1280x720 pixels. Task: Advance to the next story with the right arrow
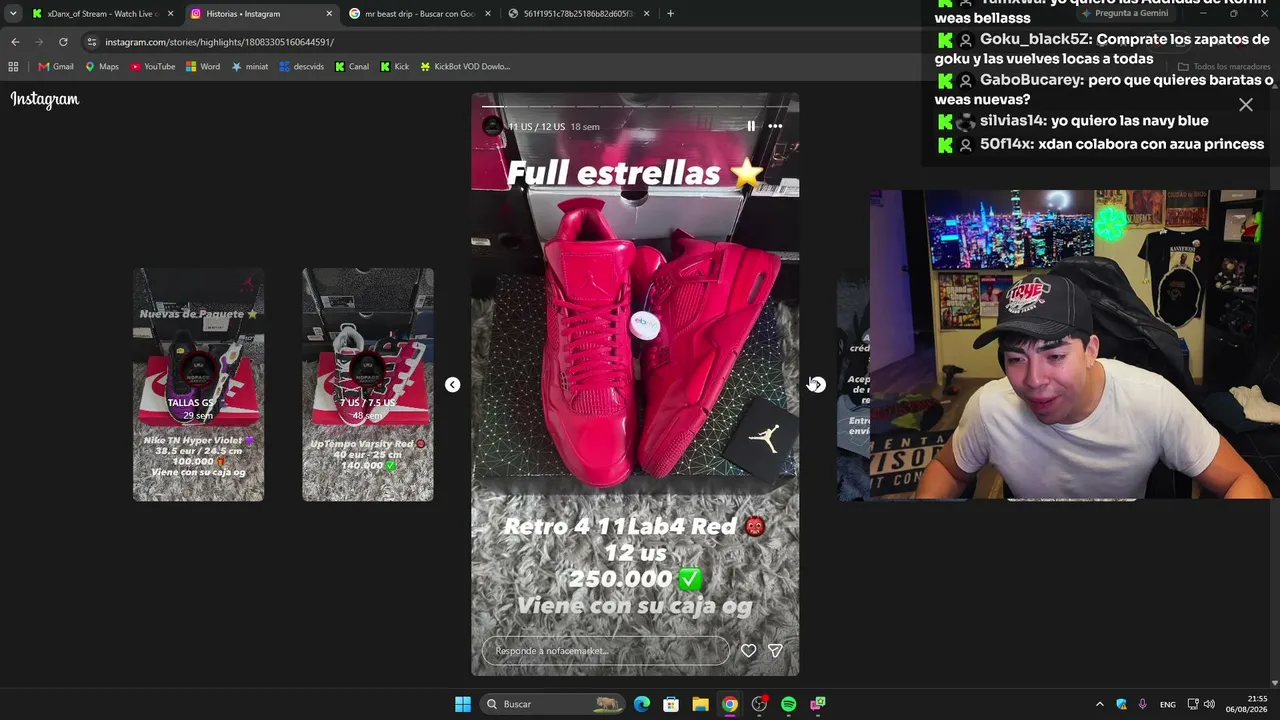[x=817, y=385]
